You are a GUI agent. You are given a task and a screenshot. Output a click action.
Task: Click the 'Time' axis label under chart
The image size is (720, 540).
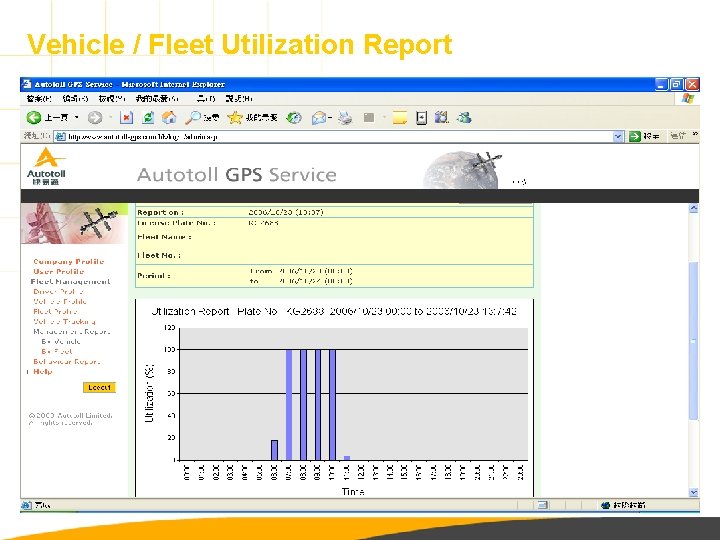[353, 492]
